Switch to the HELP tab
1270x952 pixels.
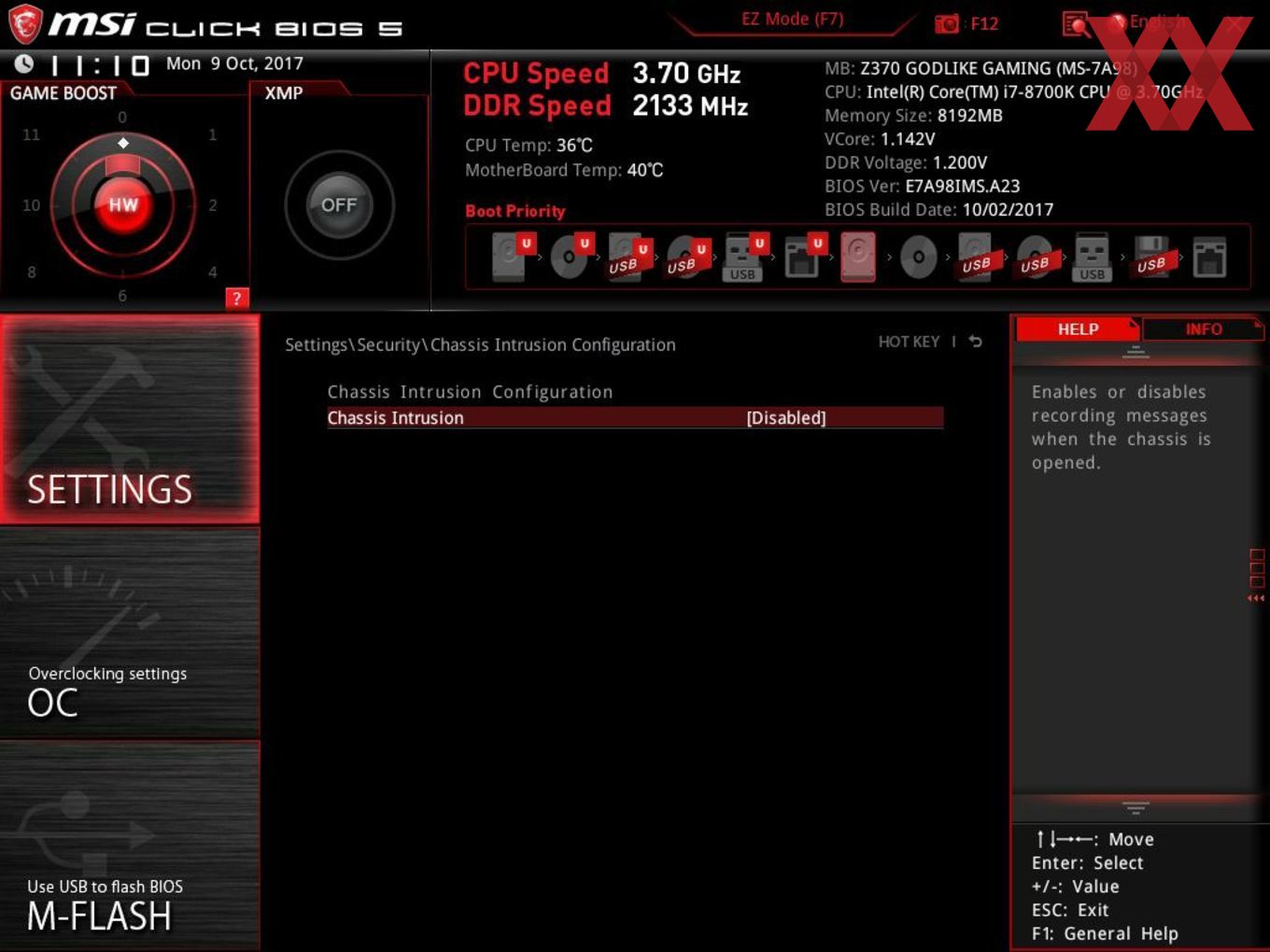(x=1078, y=329)
